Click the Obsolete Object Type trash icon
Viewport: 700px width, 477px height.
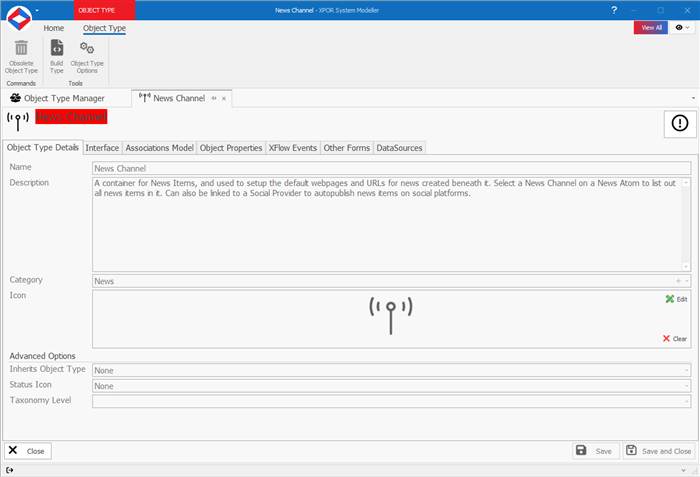tap(21, 49)
